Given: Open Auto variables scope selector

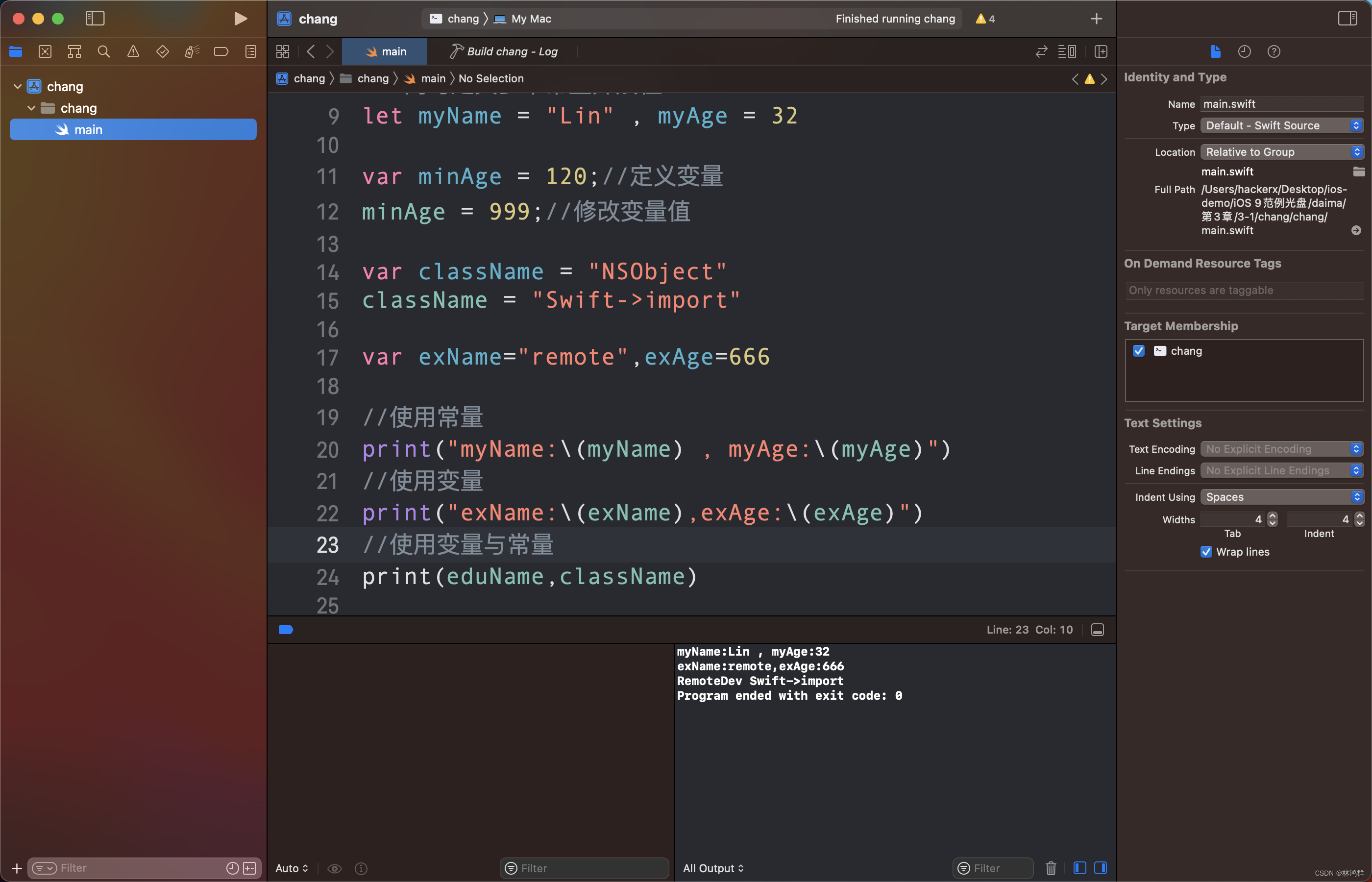Looking at the screenshot, I should tap(292, 868).
